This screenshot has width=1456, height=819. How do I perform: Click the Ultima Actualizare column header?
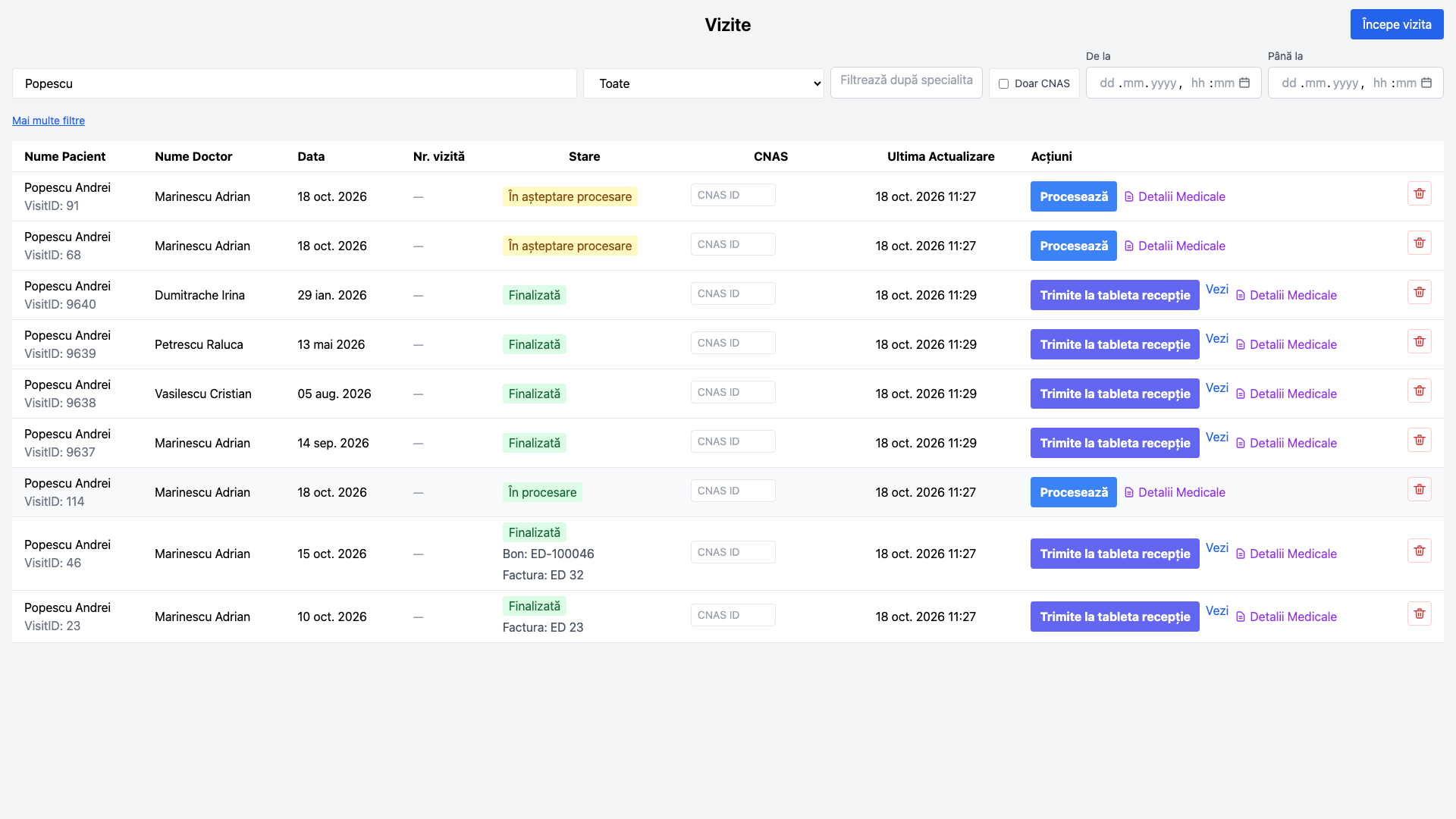[x=940, y=156]
